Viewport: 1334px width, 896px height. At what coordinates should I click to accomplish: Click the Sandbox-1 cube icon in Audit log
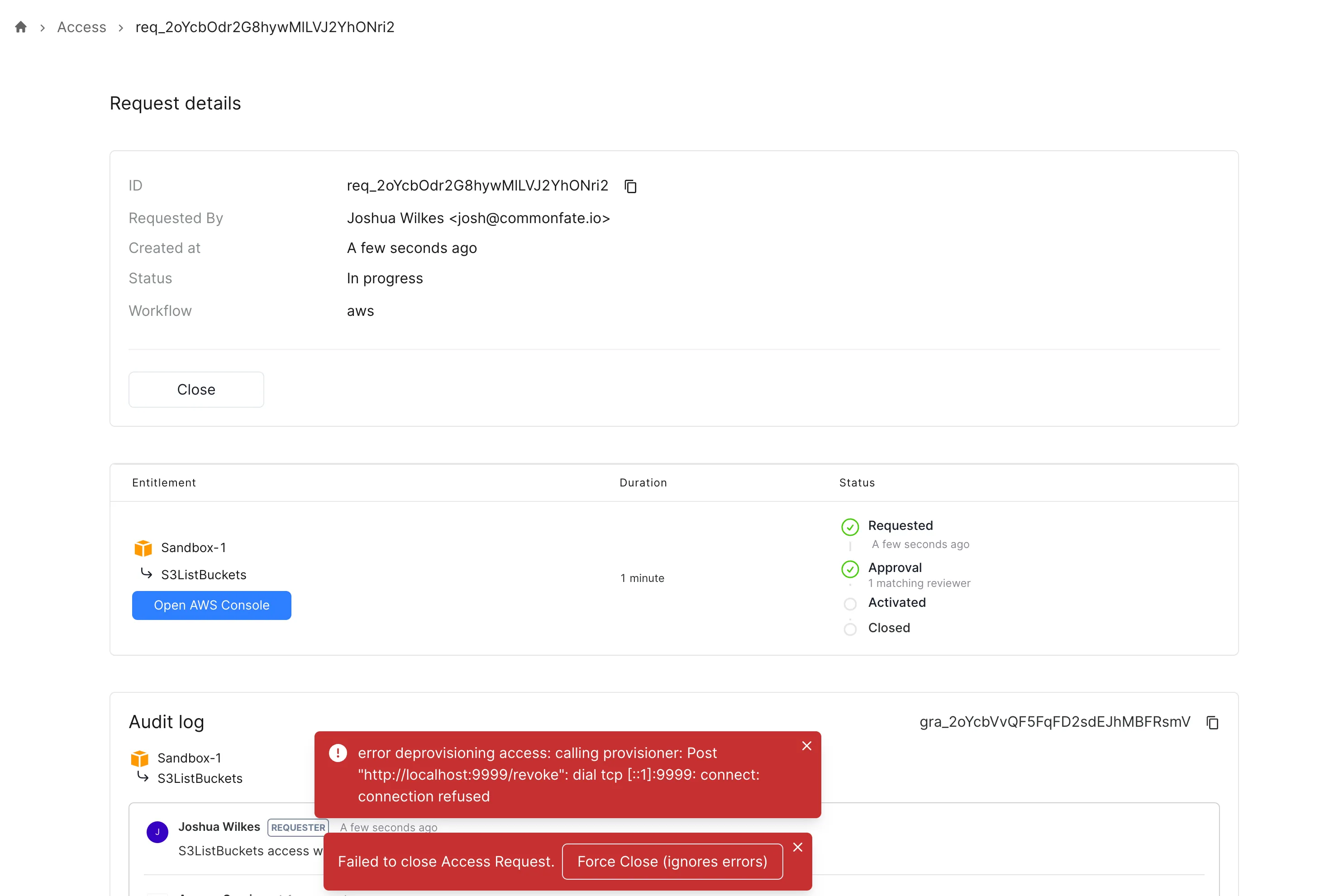(x=139, y=758)
